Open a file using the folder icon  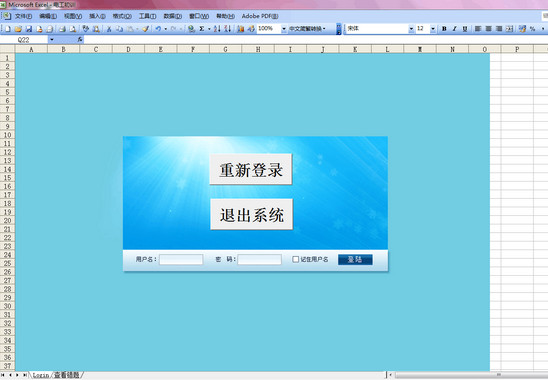(18, 29)
